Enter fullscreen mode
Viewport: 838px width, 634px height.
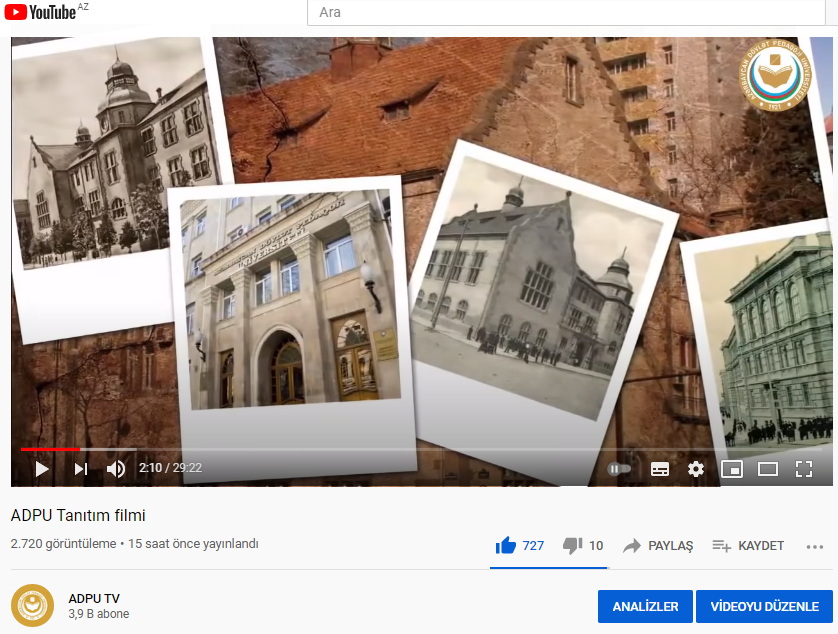(x=804, y=468)
